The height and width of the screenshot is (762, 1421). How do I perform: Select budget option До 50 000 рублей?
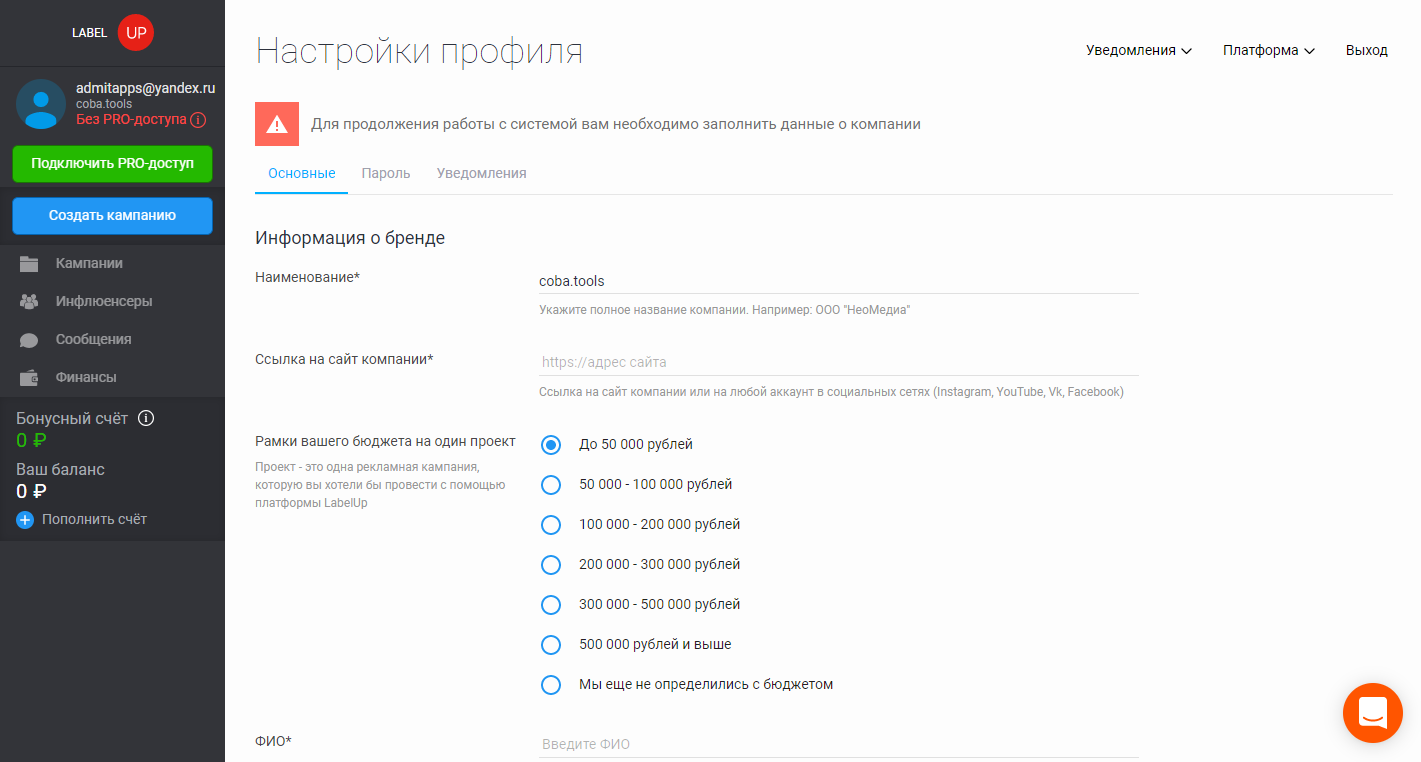pos(551,444)
